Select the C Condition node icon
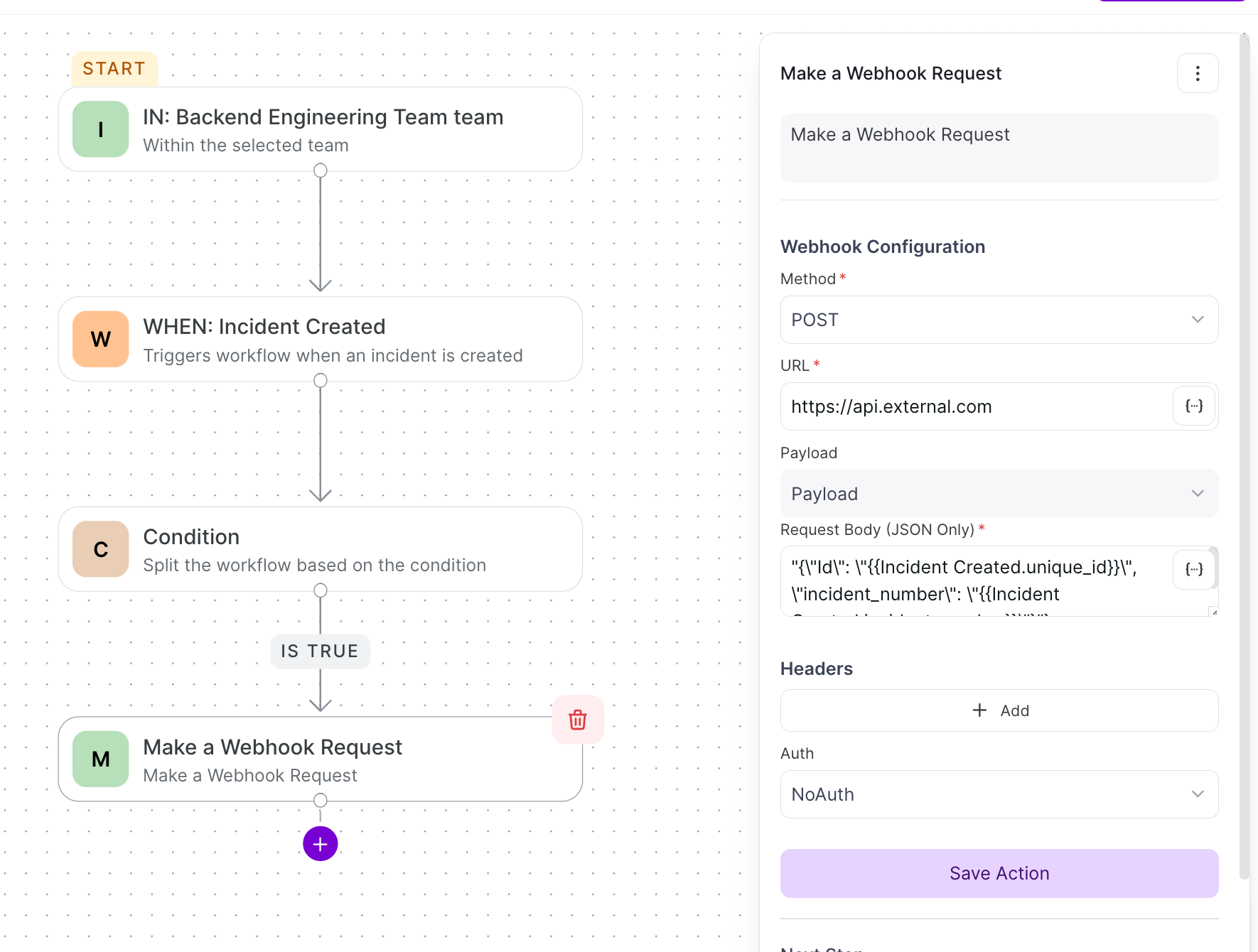 pos(101,549)
